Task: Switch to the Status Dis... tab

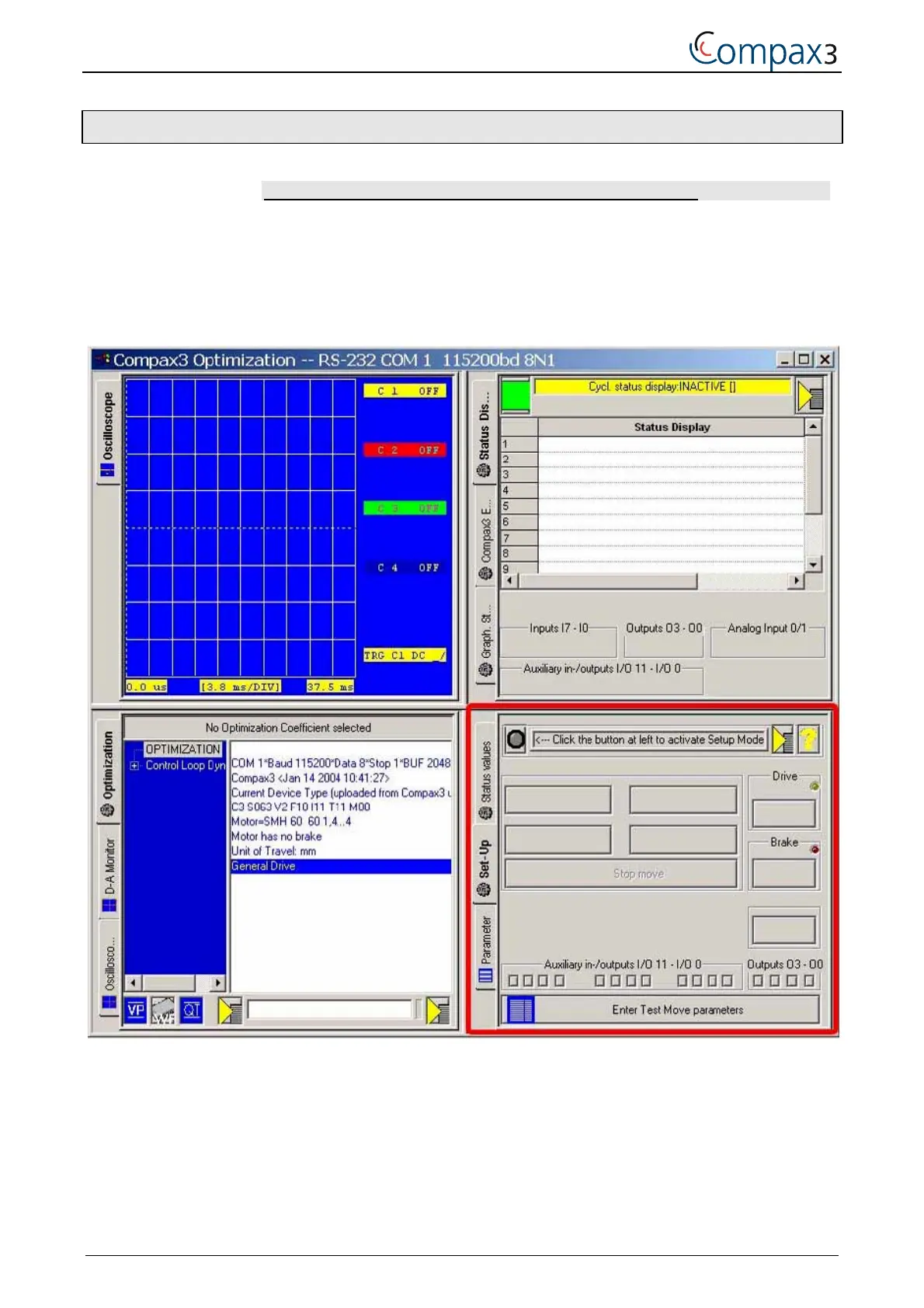Action: [x=485, y=433]
